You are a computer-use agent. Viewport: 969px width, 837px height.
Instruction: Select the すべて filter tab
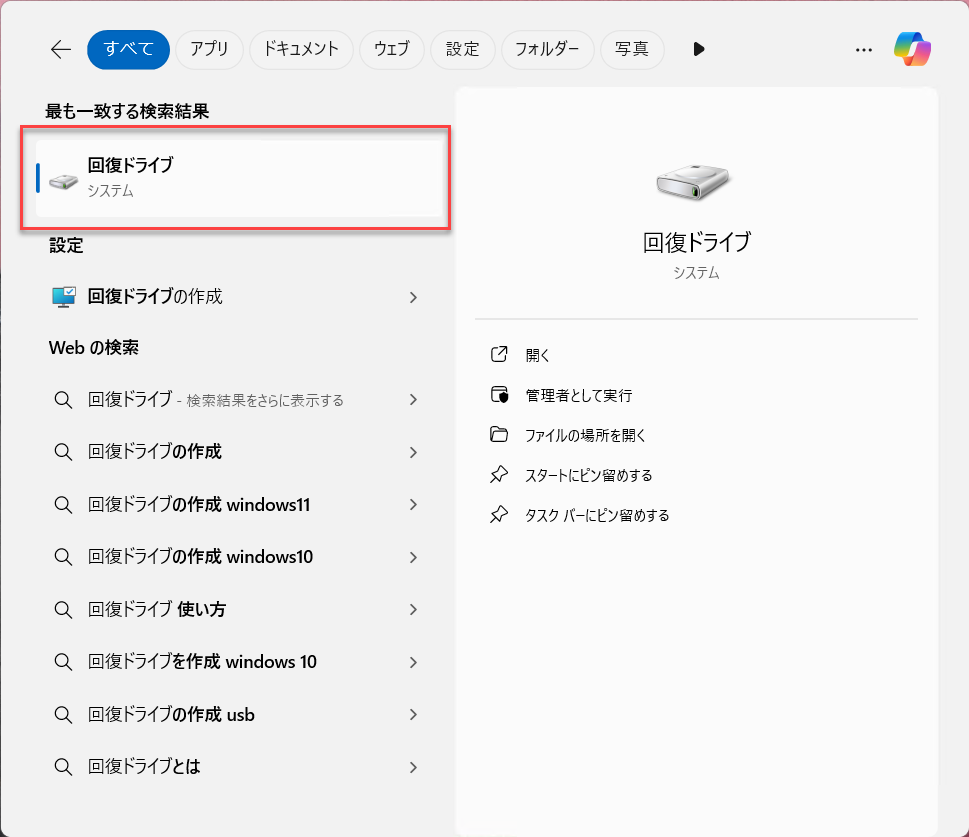click(x=129, y=49)
